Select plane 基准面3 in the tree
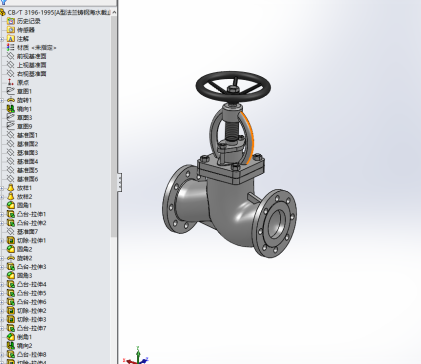 coord(27,153)
